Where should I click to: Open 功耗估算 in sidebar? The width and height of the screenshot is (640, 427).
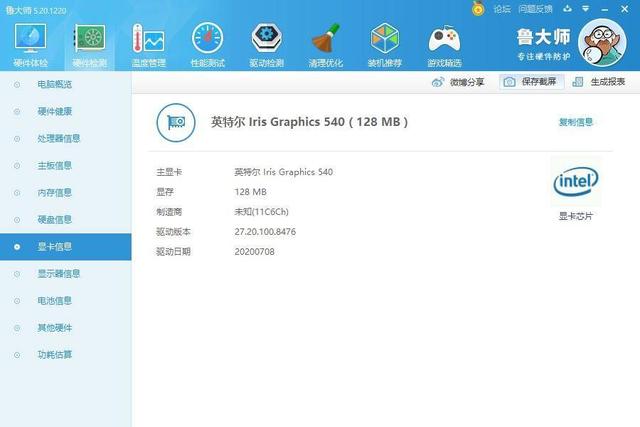coord(55,355)
